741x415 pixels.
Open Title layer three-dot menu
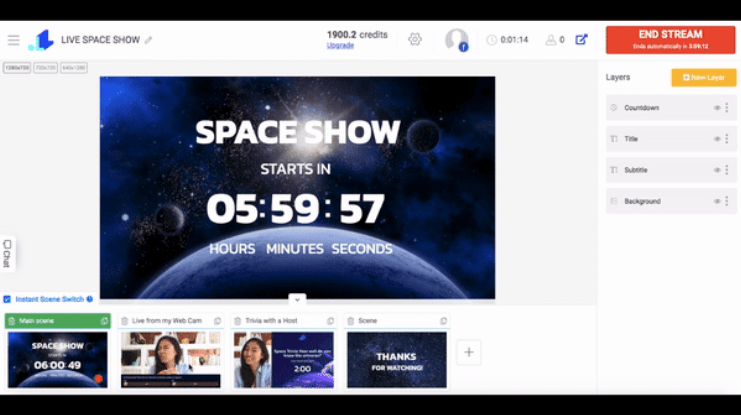tap(727, 139)
